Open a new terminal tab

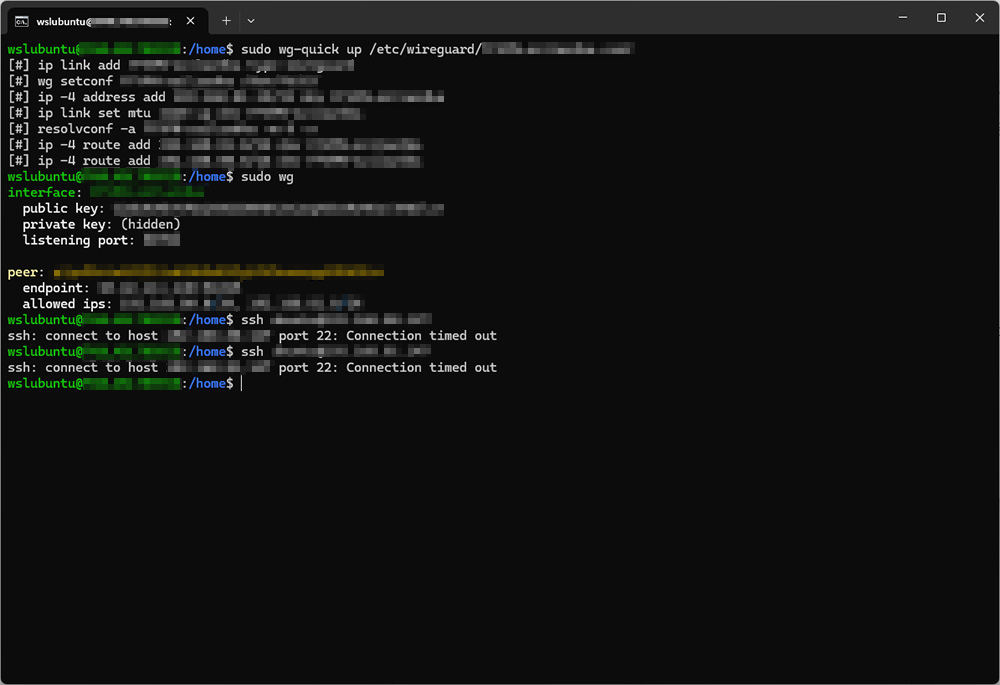tap(226, 20)
